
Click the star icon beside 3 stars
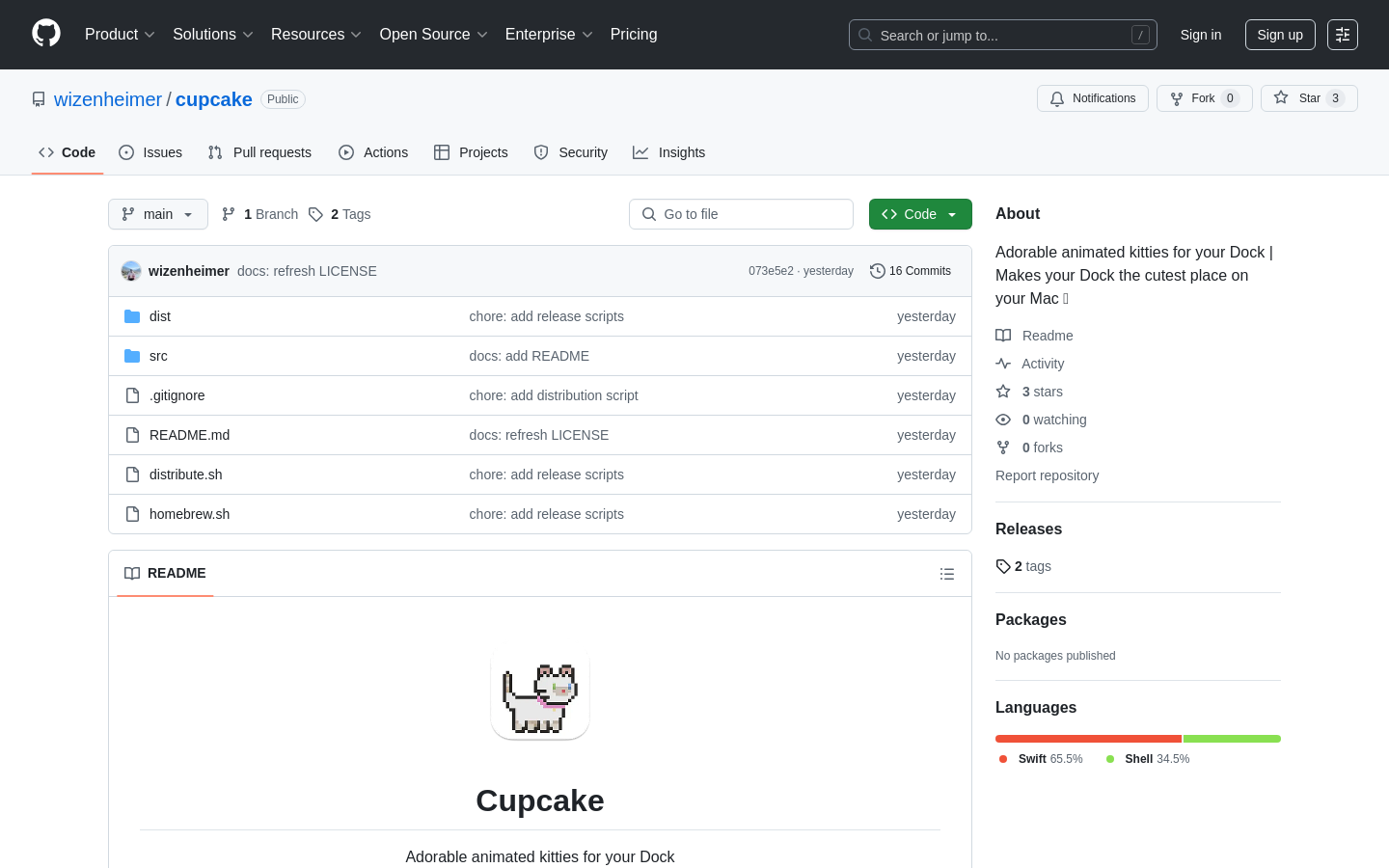(x=1003, y=392)
